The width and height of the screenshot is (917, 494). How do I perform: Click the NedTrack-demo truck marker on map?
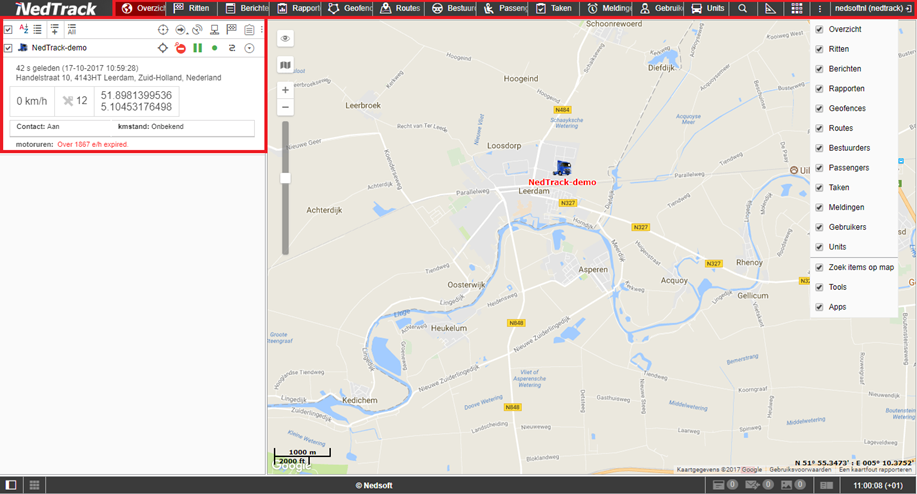(x=562, y=168)
